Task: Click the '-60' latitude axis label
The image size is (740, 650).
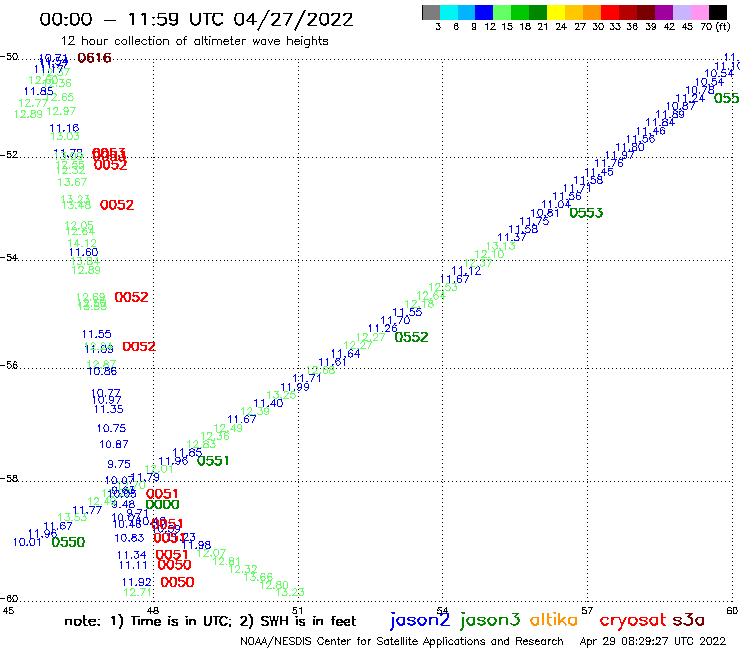Action: [8, 598]
